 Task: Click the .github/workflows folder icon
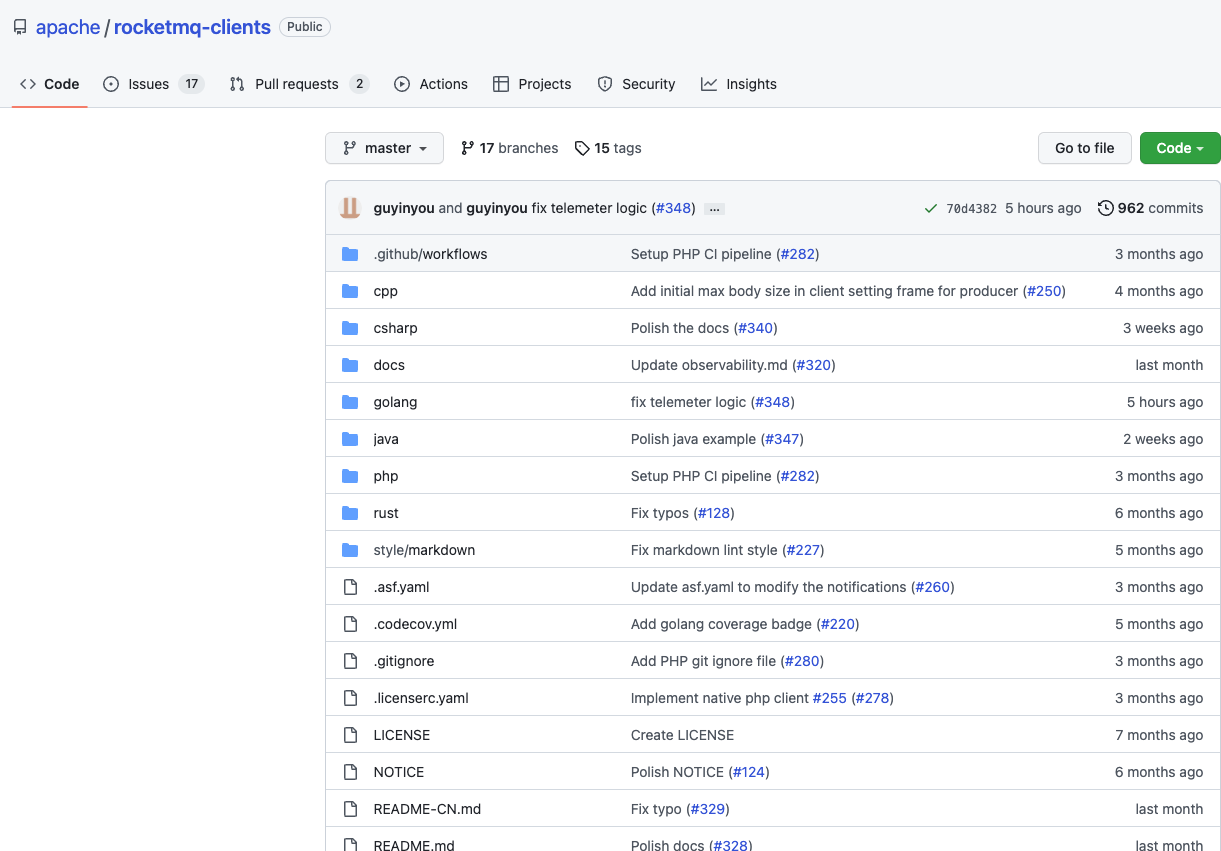(x=350, y=254)
